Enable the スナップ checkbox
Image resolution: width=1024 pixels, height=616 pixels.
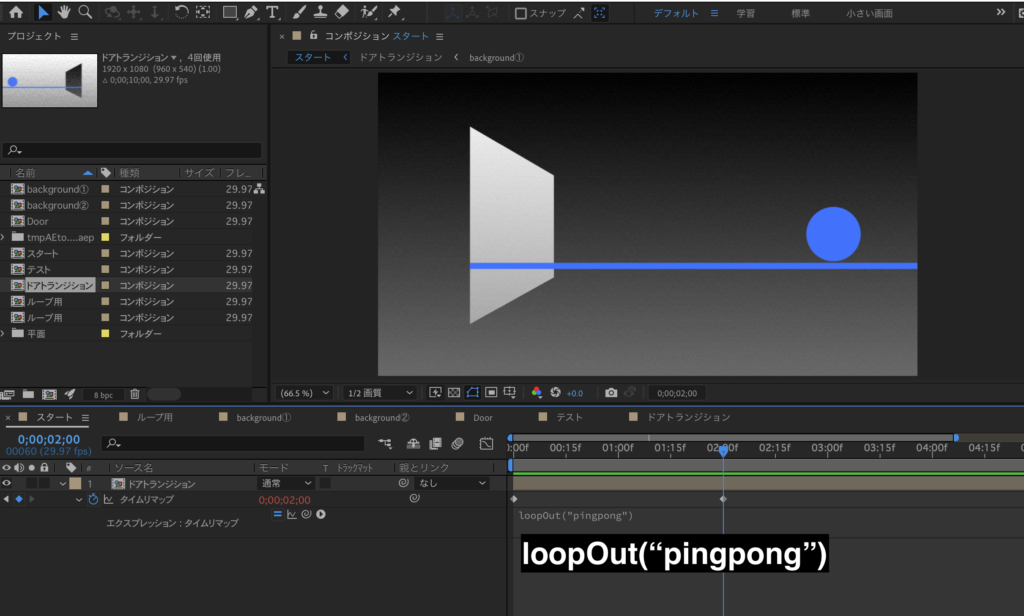tap(521, 14)
